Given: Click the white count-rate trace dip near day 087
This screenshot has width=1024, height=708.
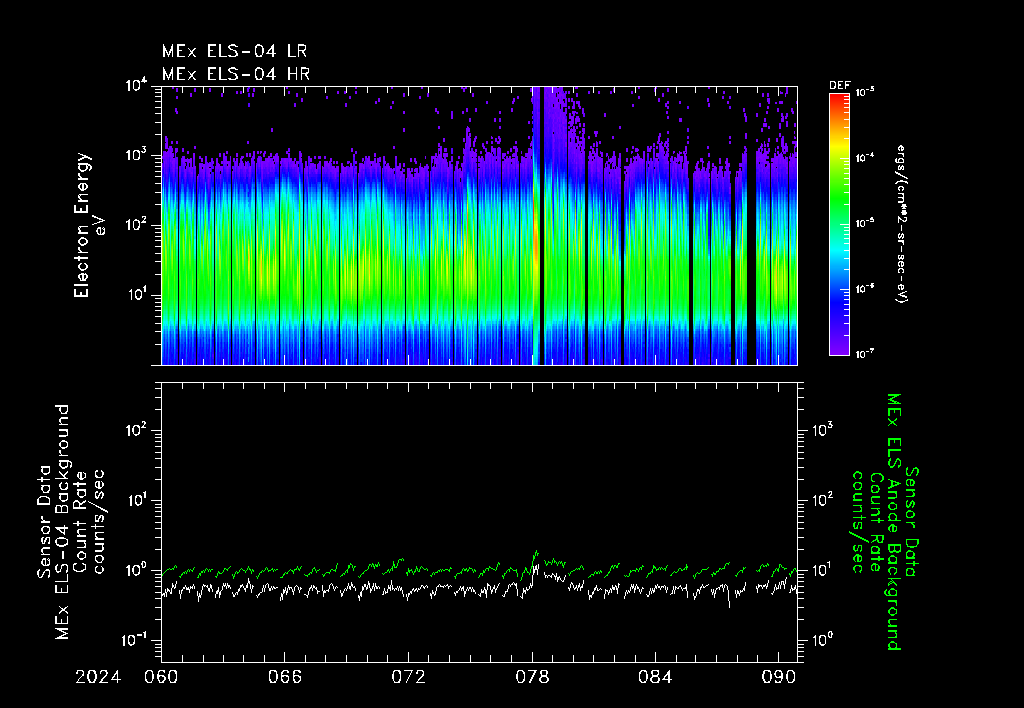Looking at the screenshot, I should pos(729,603).
